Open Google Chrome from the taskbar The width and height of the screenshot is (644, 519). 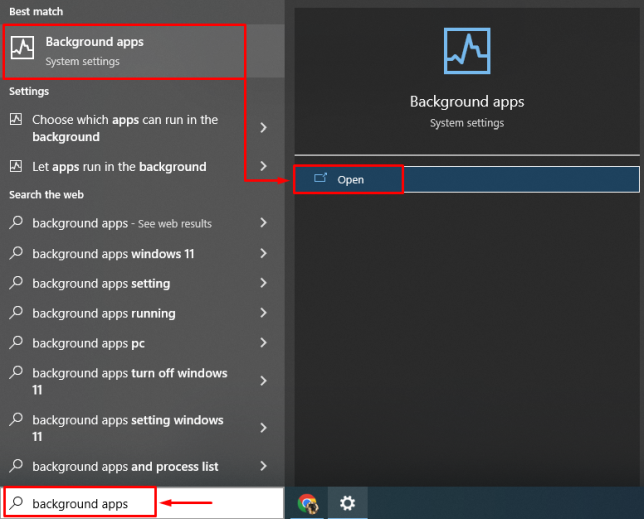(x=307, y=503)
